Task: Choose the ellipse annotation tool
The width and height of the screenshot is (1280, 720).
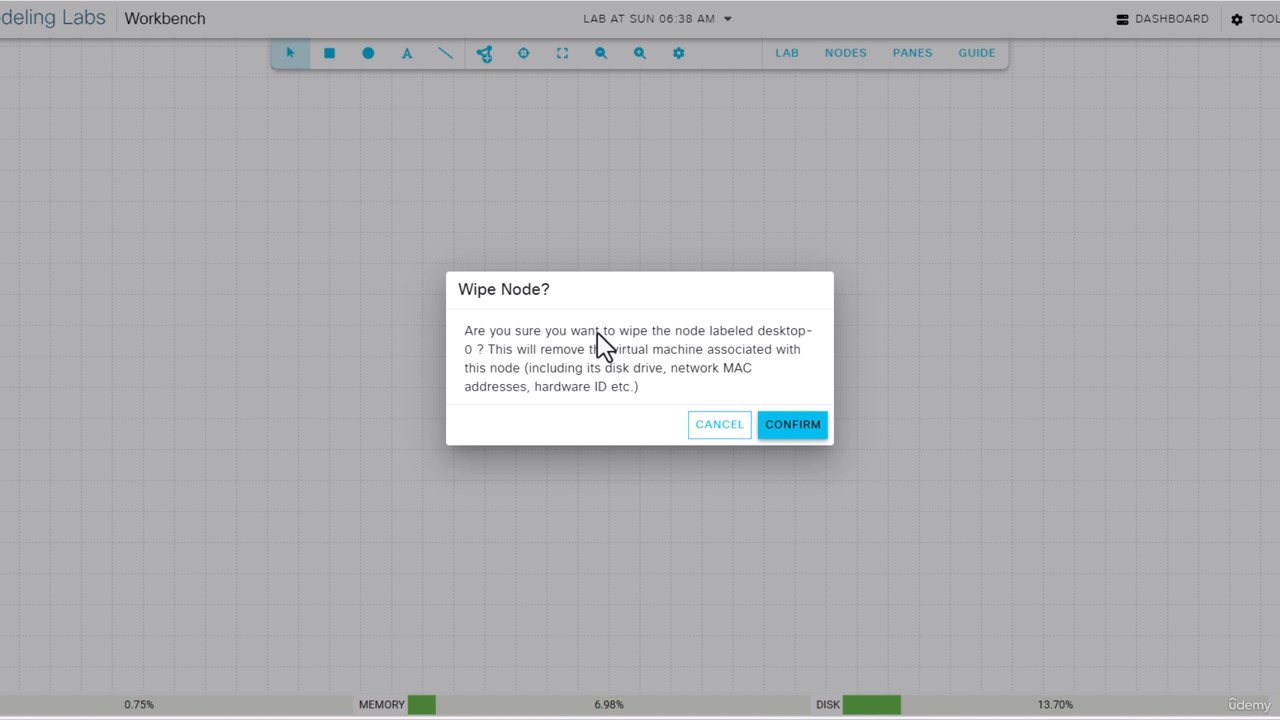Action: (368, 53)
